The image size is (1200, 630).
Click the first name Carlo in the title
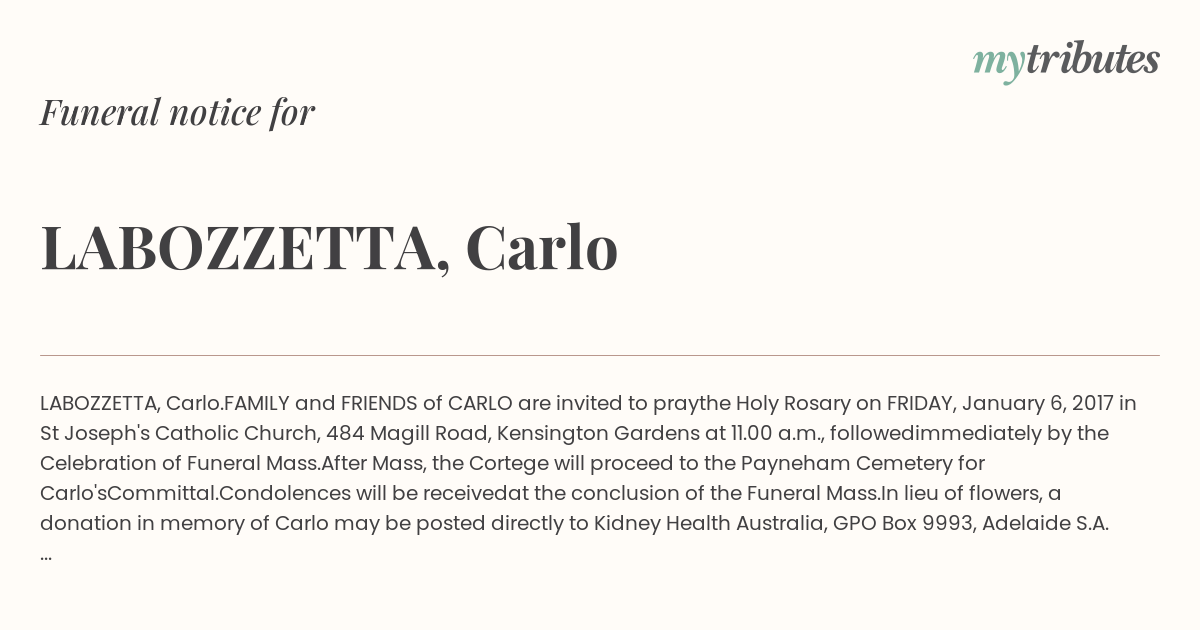[x=542, y=248]
